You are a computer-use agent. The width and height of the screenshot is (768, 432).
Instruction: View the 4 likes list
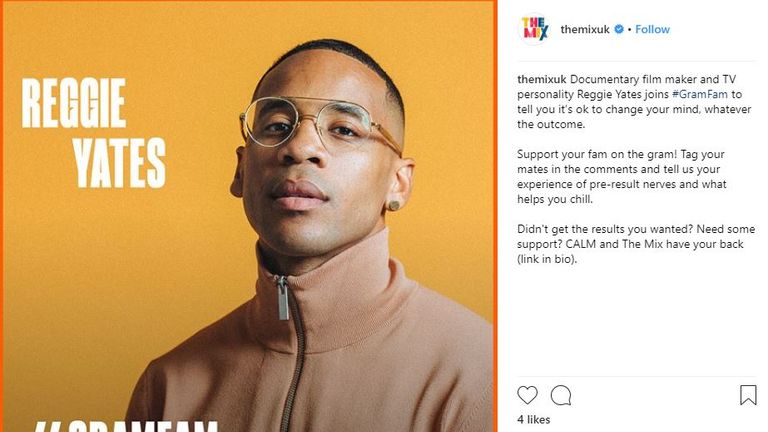point(533,419)
